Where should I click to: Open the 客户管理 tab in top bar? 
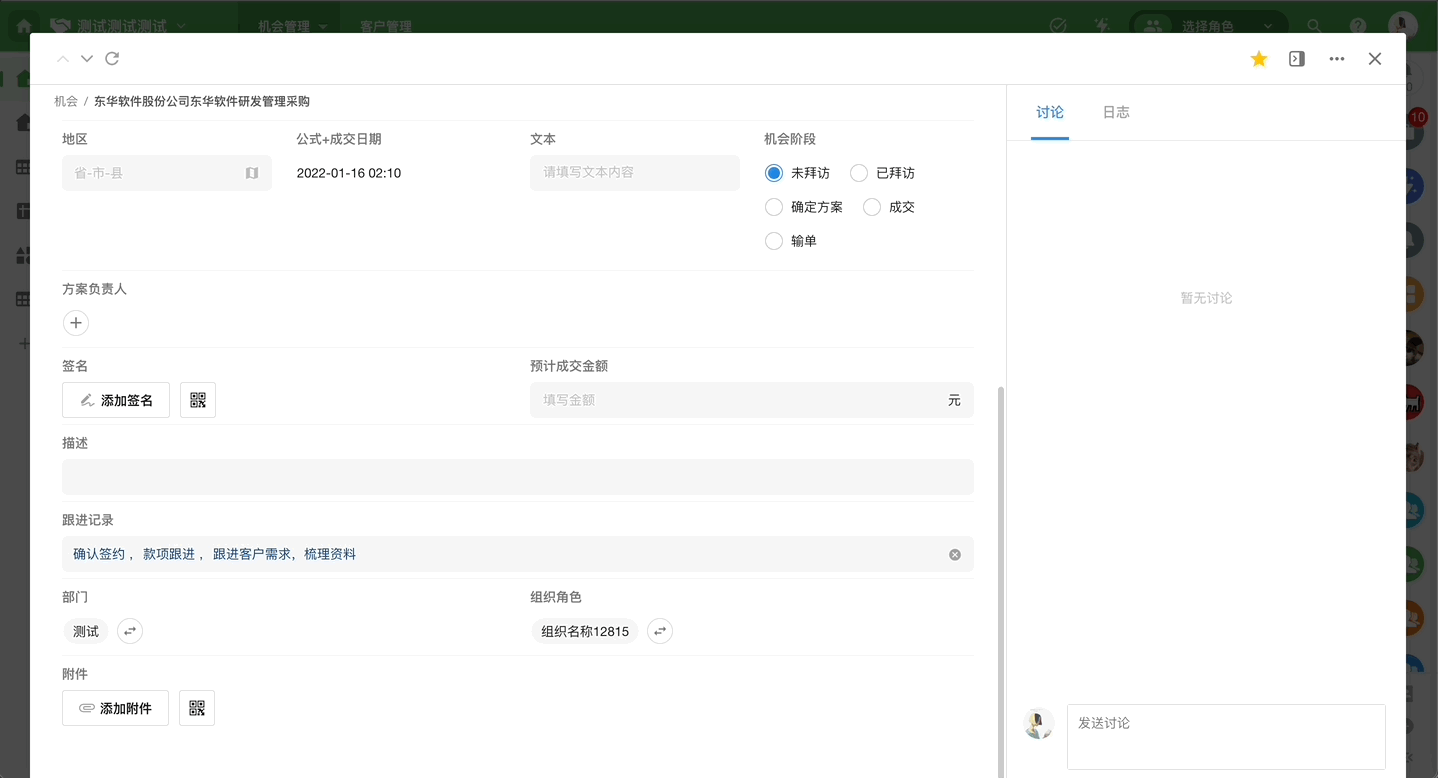[386, 26]
